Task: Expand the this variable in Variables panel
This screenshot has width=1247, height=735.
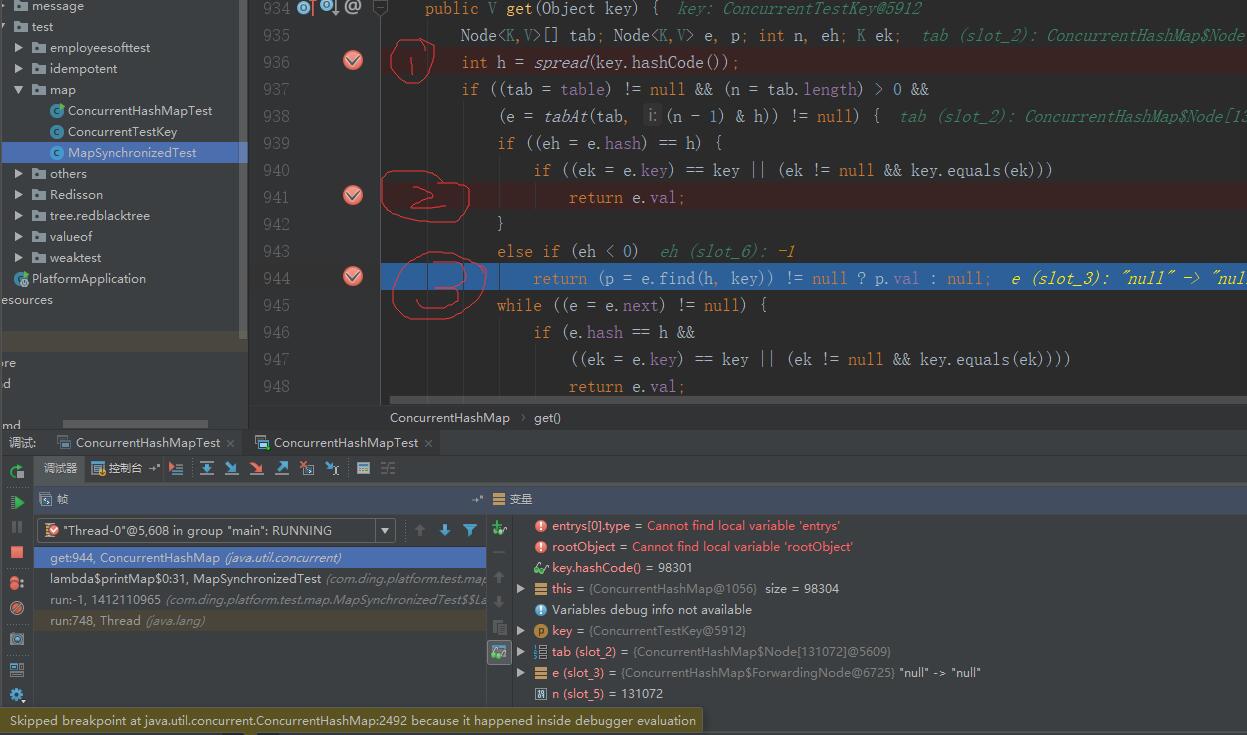Action: 519,588
